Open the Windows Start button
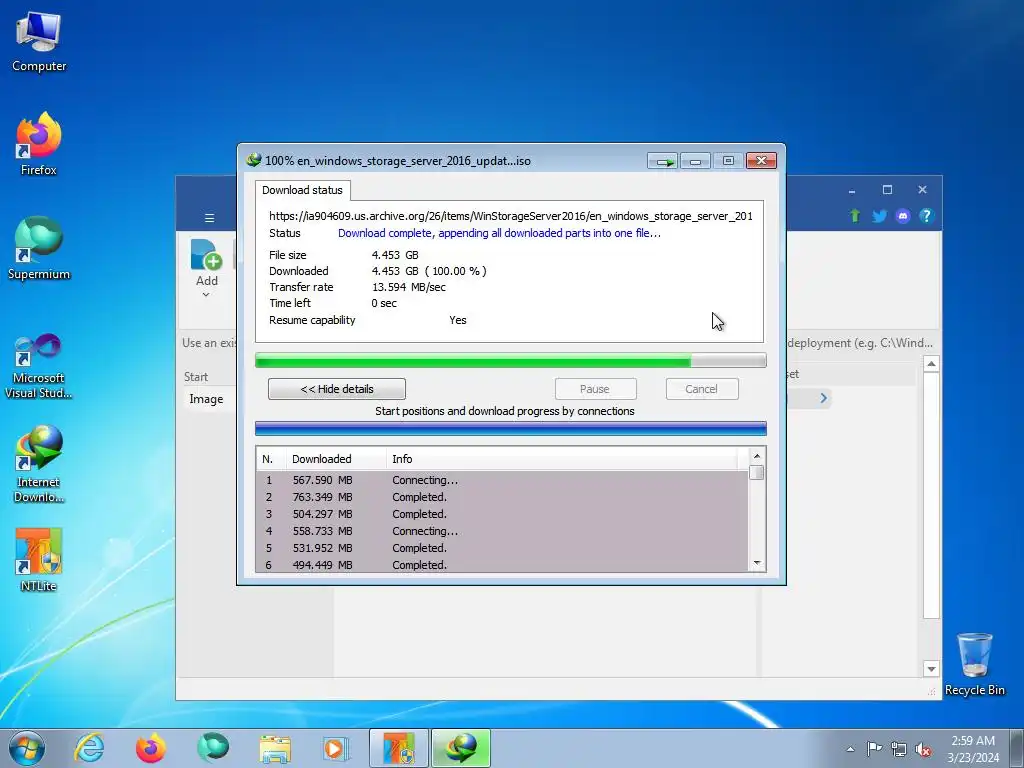Image resolution: width=1024 pixels, height=768 pixels. tap(26, 748)
